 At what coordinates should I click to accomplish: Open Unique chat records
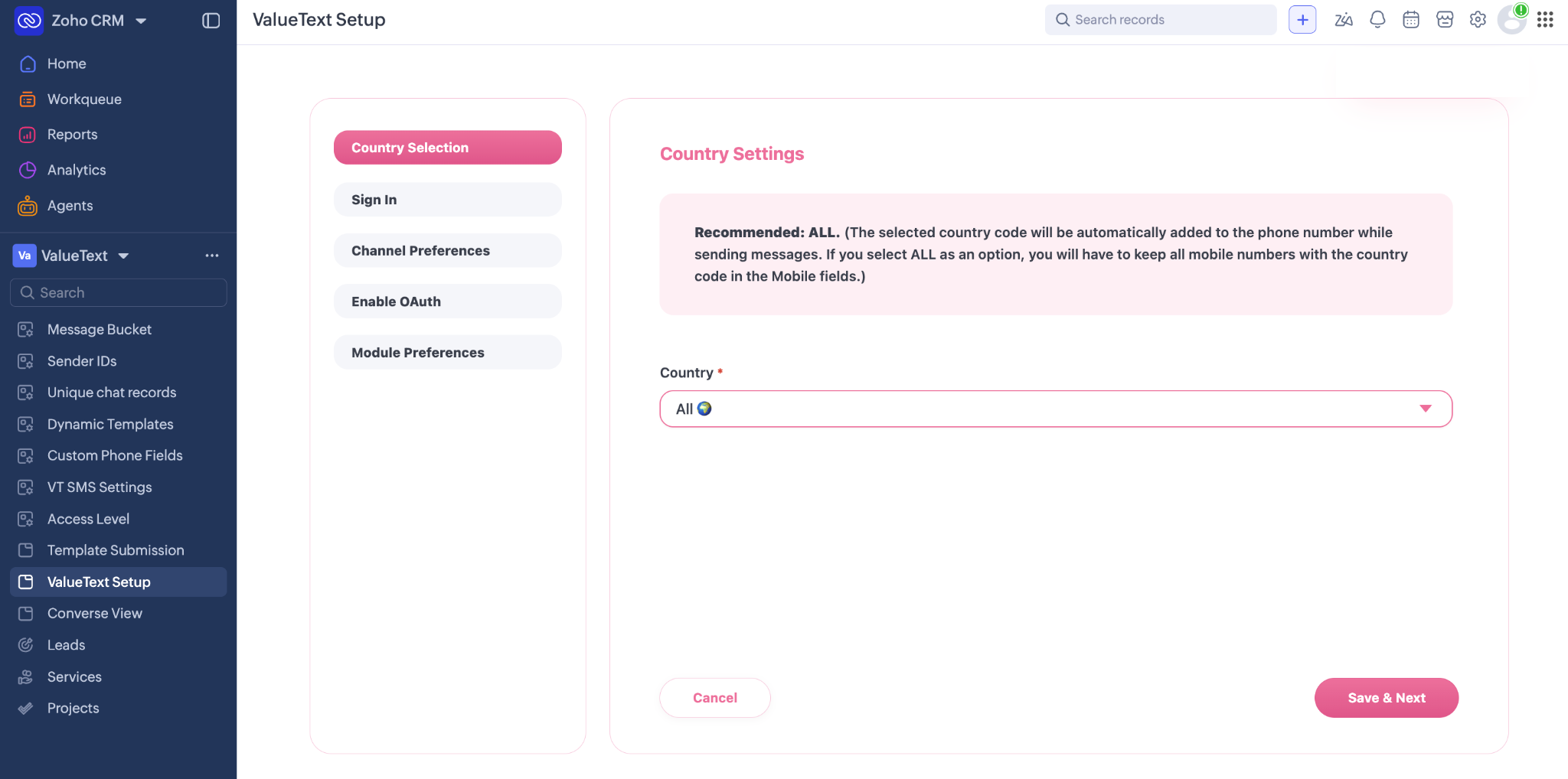(x=119, y=393)
